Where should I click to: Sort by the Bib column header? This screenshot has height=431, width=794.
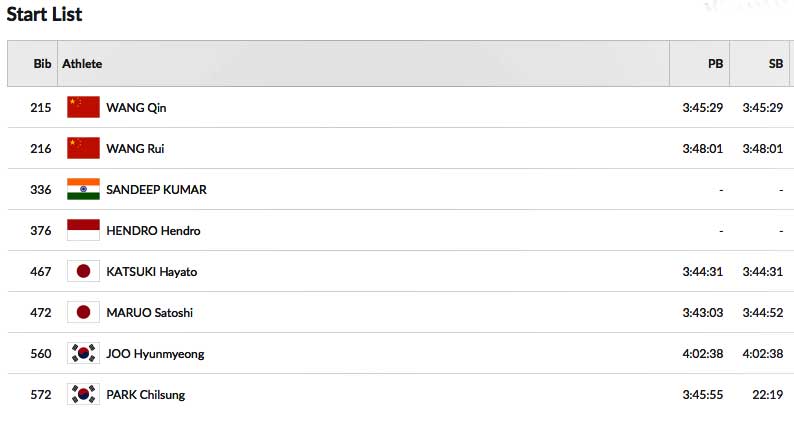(42, 63)
